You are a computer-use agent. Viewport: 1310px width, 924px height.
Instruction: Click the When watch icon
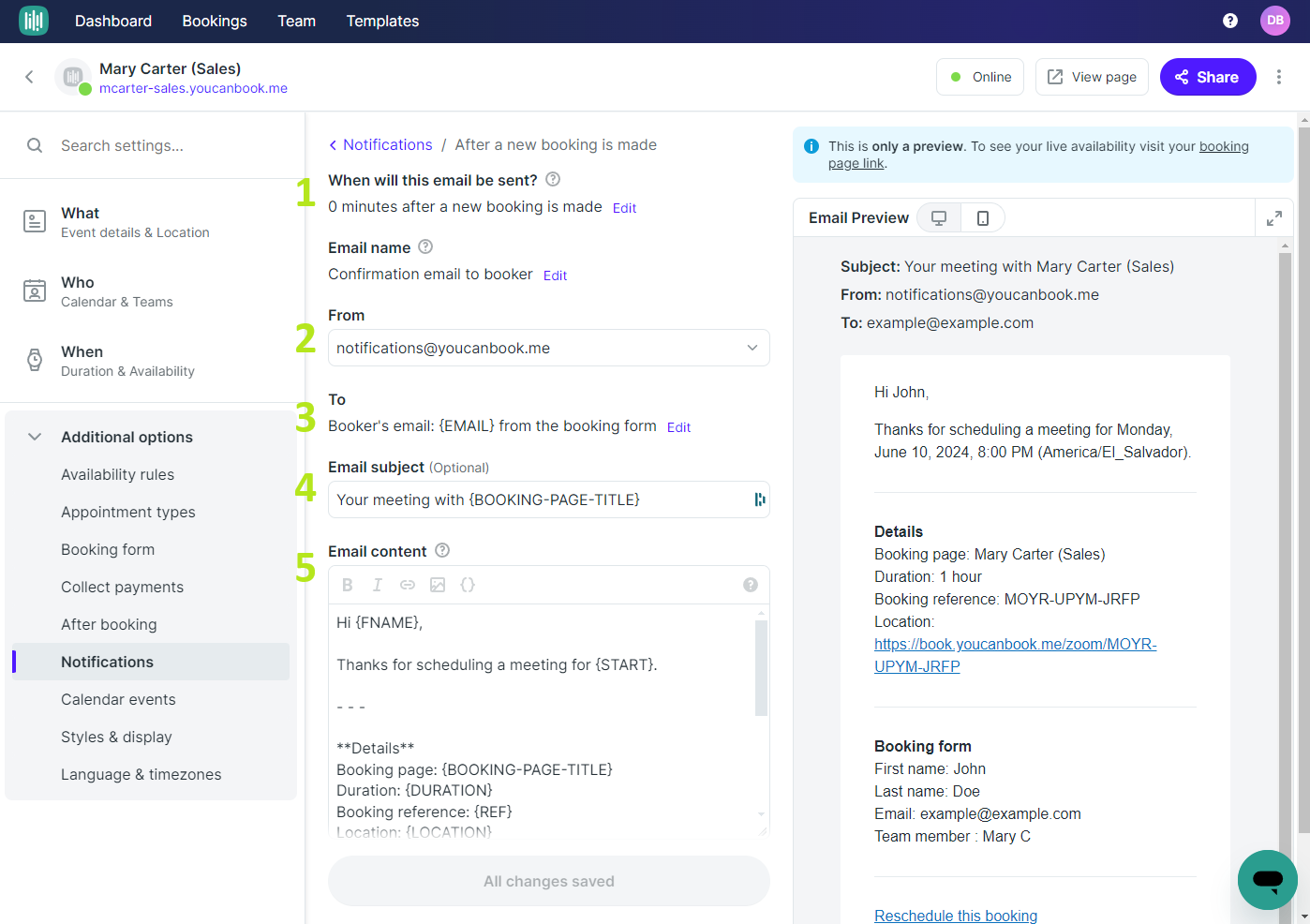pos(35,360)
